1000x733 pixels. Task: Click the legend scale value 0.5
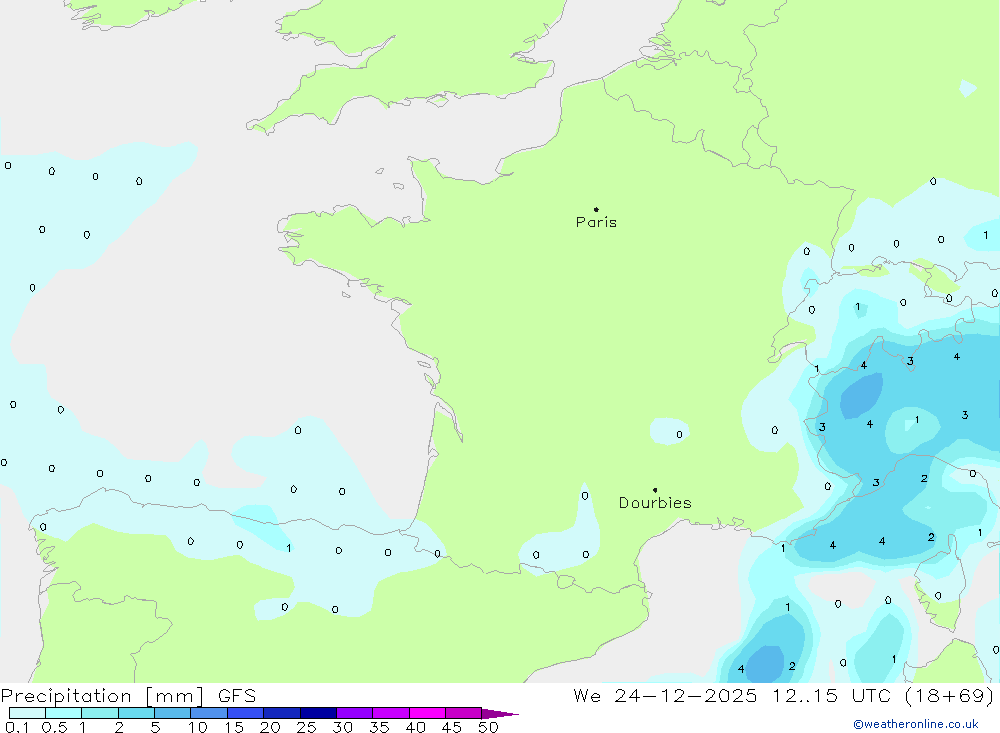54,727
